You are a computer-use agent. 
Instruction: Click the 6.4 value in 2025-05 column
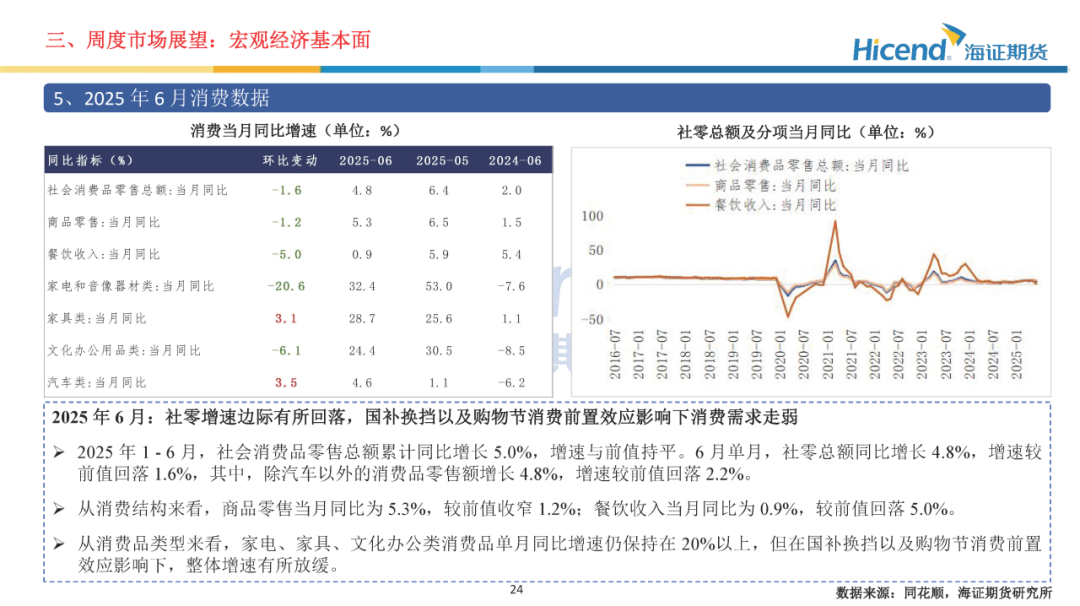[x=439, y=191]
